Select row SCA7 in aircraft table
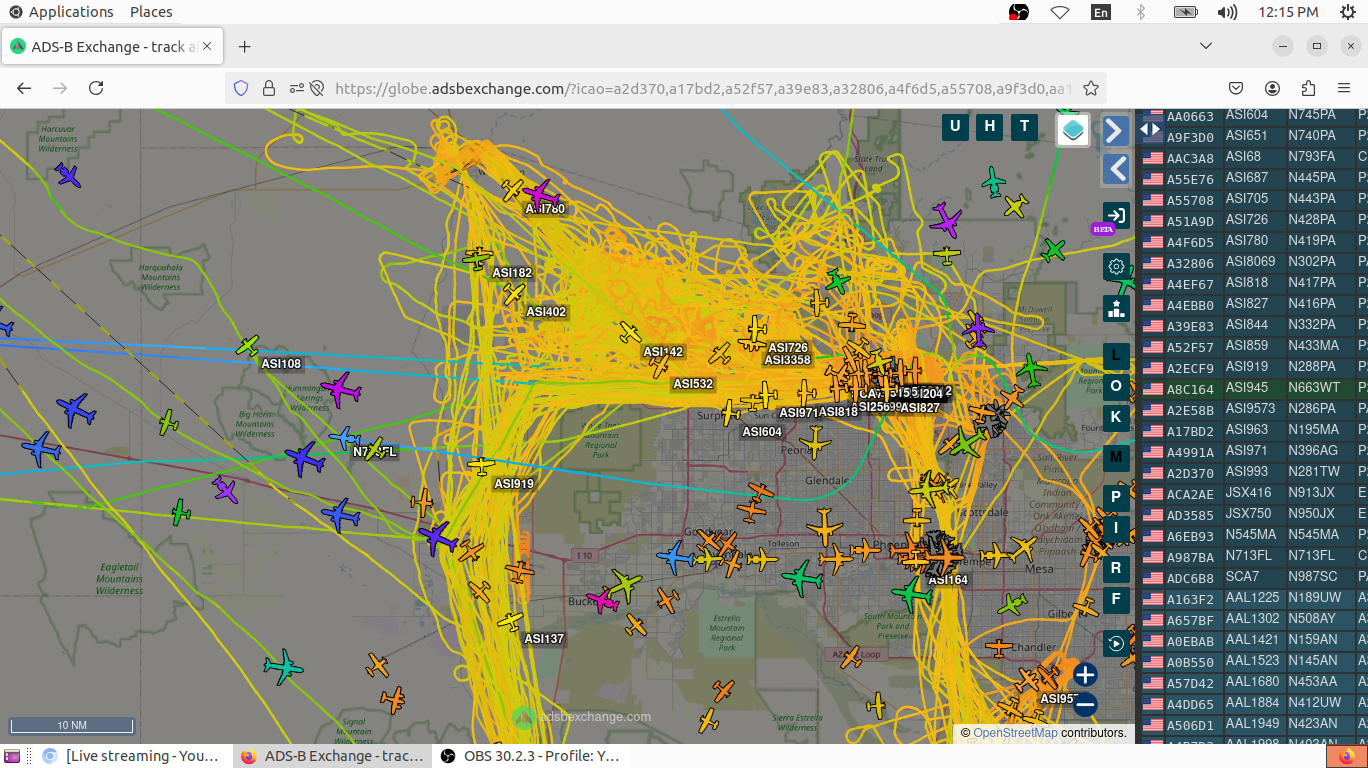The width and height of the screenshot is (1368, 768). coord(1254,577)
